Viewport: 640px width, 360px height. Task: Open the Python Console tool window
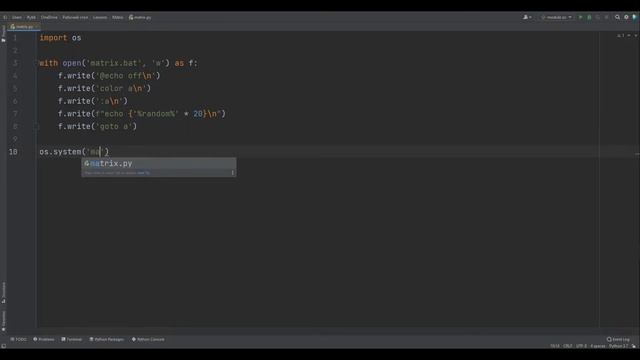click(148, 339)
